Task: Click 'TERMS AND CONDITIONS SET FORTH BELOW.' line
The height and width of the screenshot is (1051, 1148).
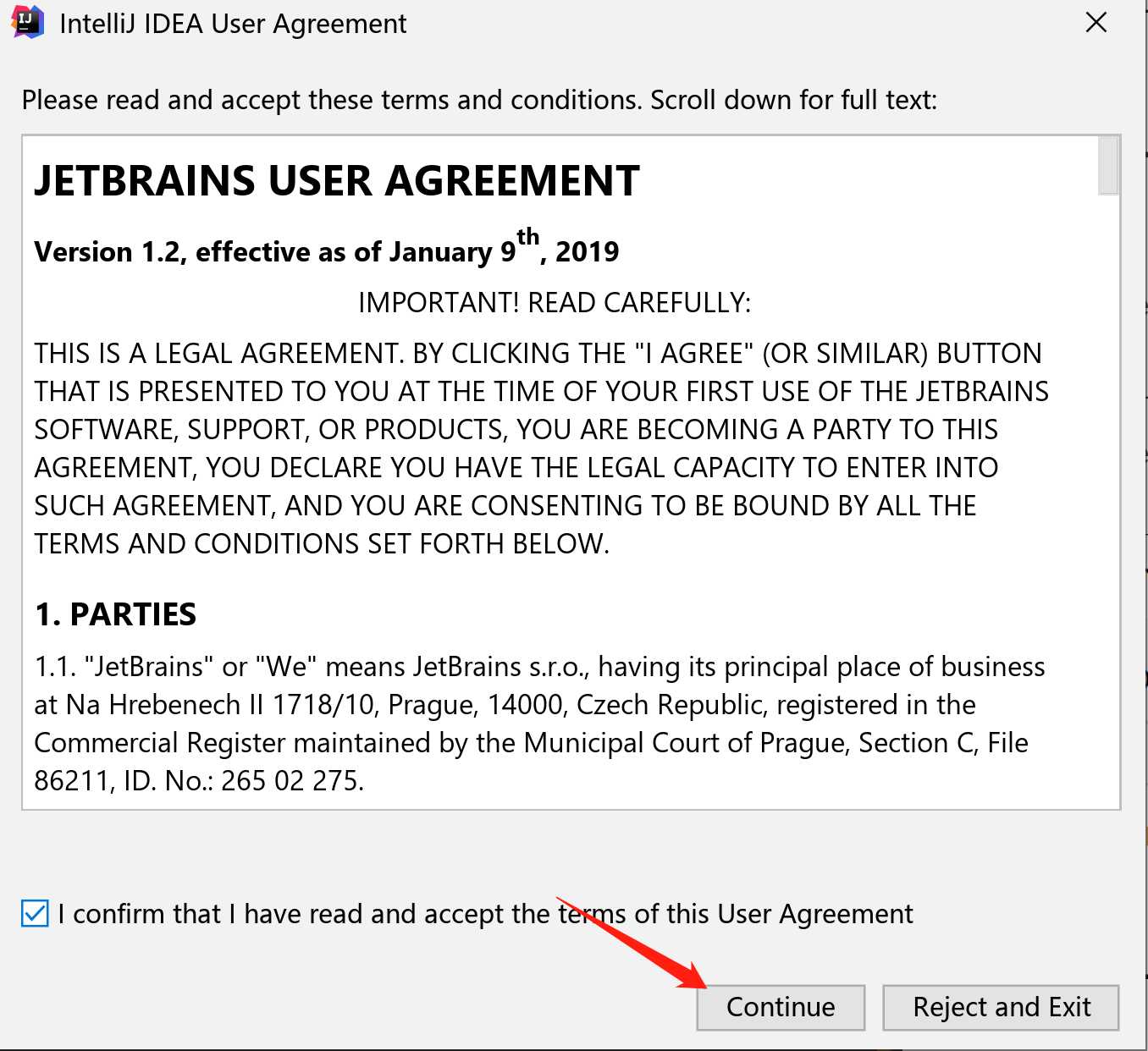Action: tap(322, 543)
